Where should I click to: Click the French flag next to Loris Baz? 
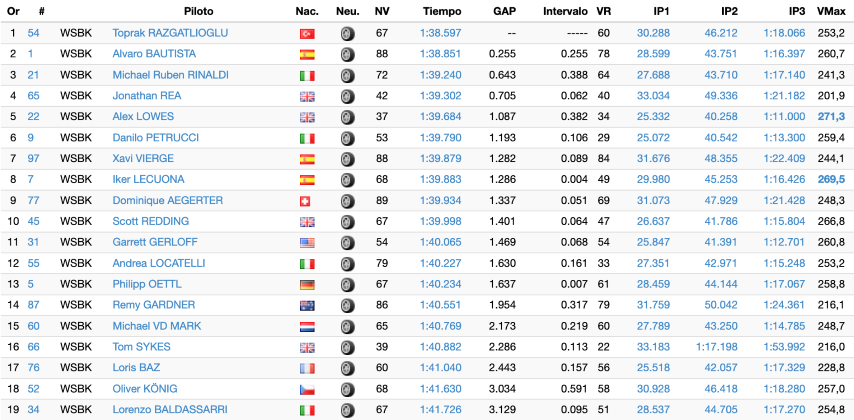(x=307, y=369)
